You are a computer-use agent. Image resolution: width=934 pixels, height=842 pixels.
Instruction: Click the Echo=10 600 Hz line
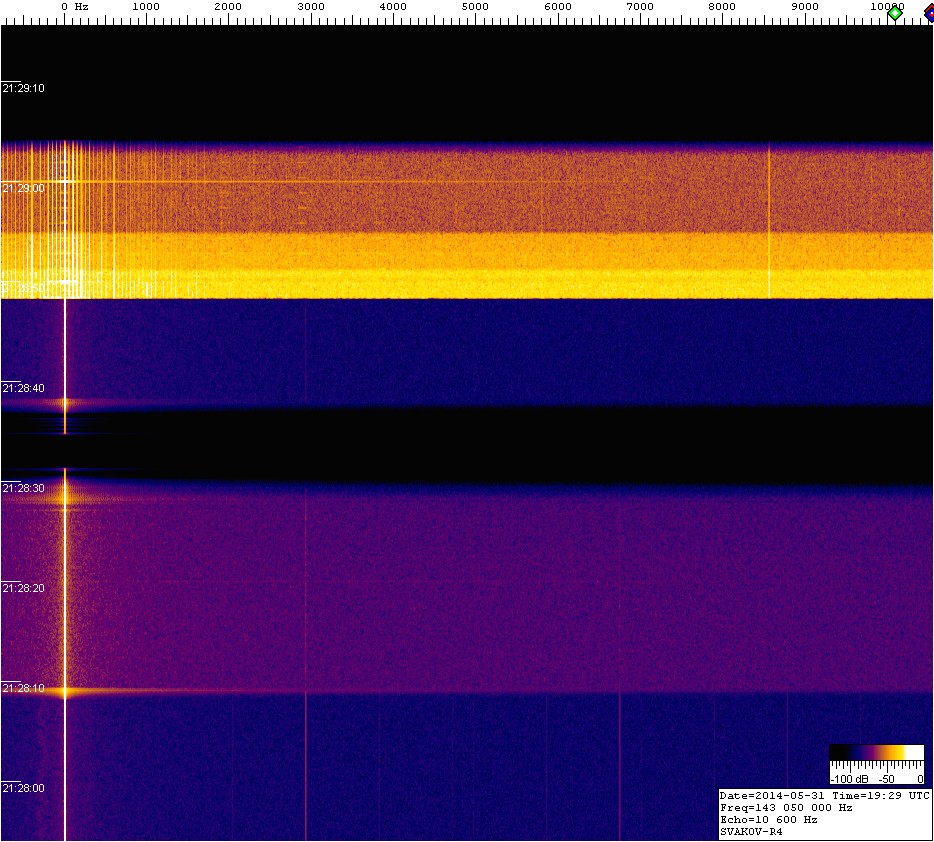point(768,819)
